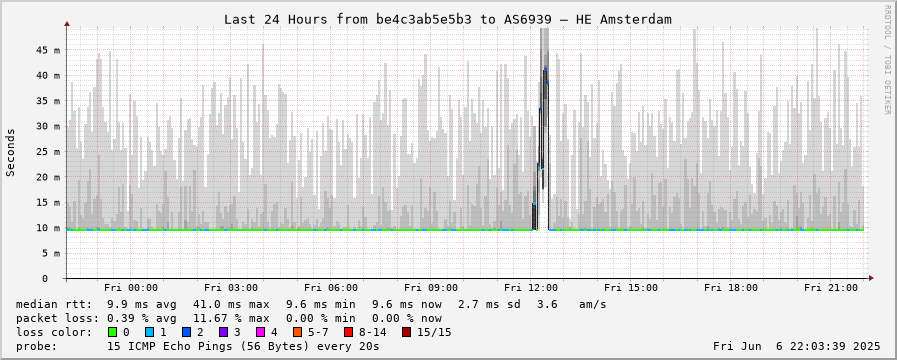Image resolution: width=897 pixels, height=360 pixels.
Task: Click the Fri 18:00 time axis label
Action: tap(731, 288)
